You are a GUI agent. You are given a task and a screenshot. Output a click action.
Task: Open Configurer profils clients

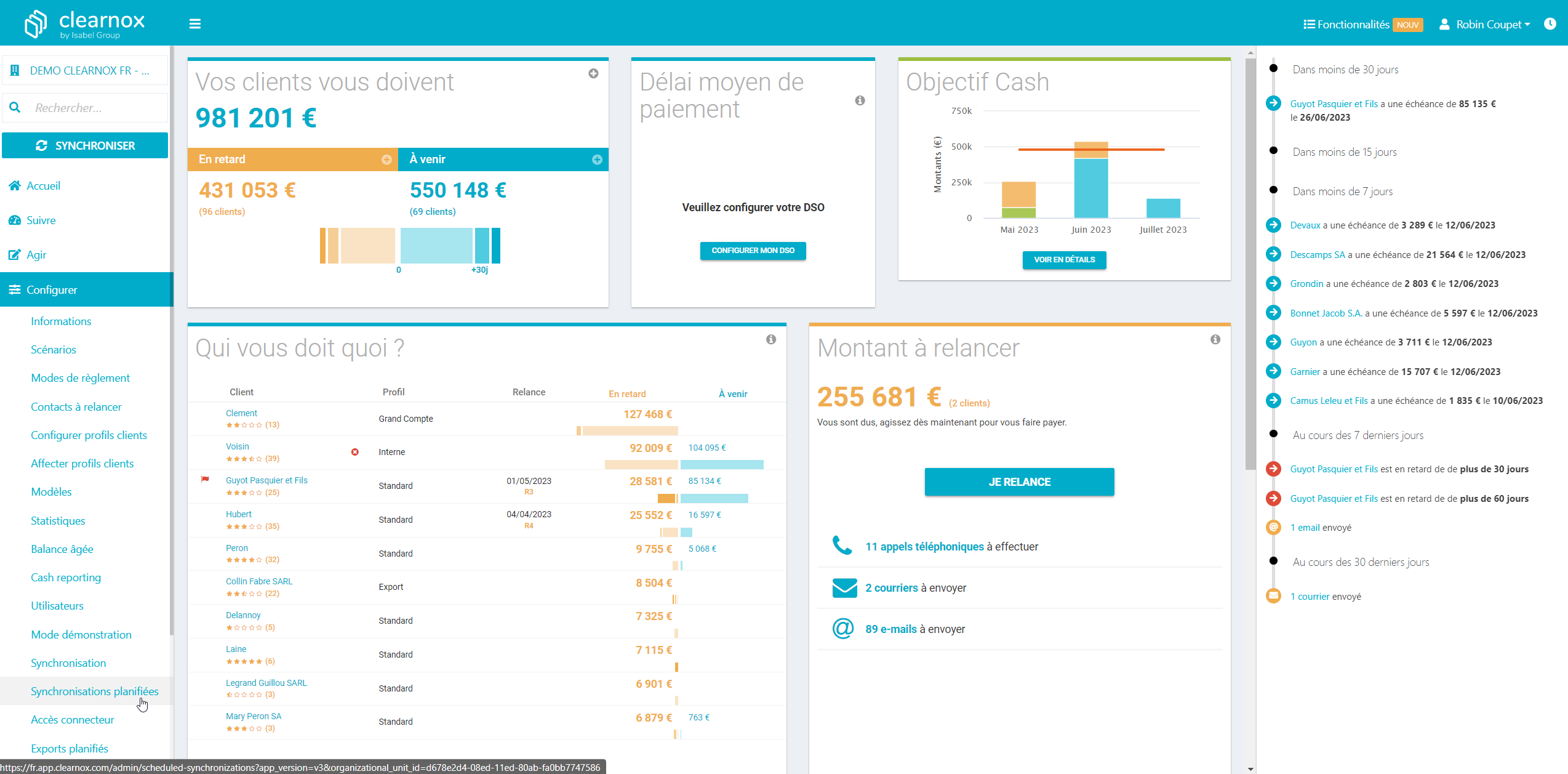[89, 435]
